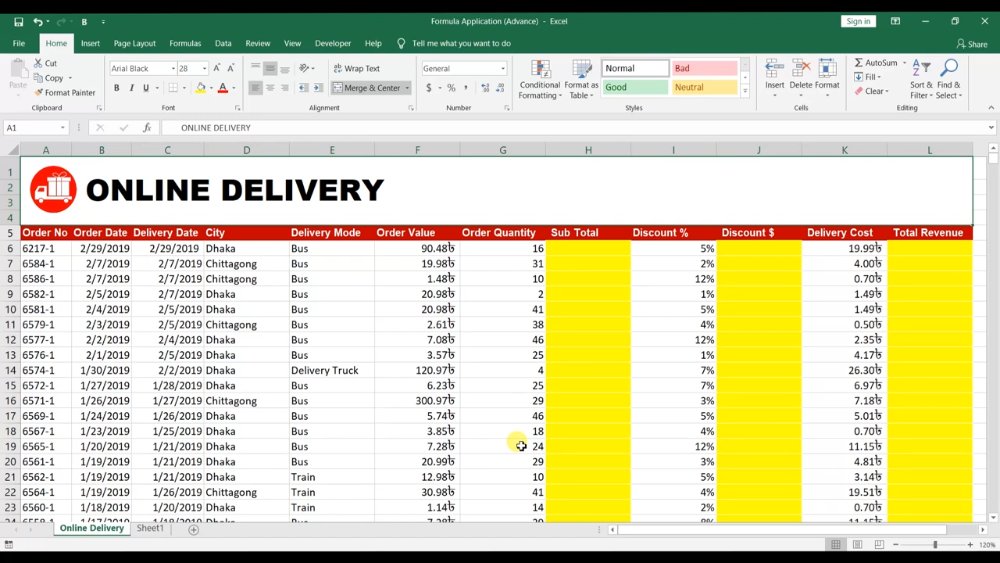Viewport: 1000px width, 563px height.
Task: Open Sort & Filter
Action: pos(921,80)
